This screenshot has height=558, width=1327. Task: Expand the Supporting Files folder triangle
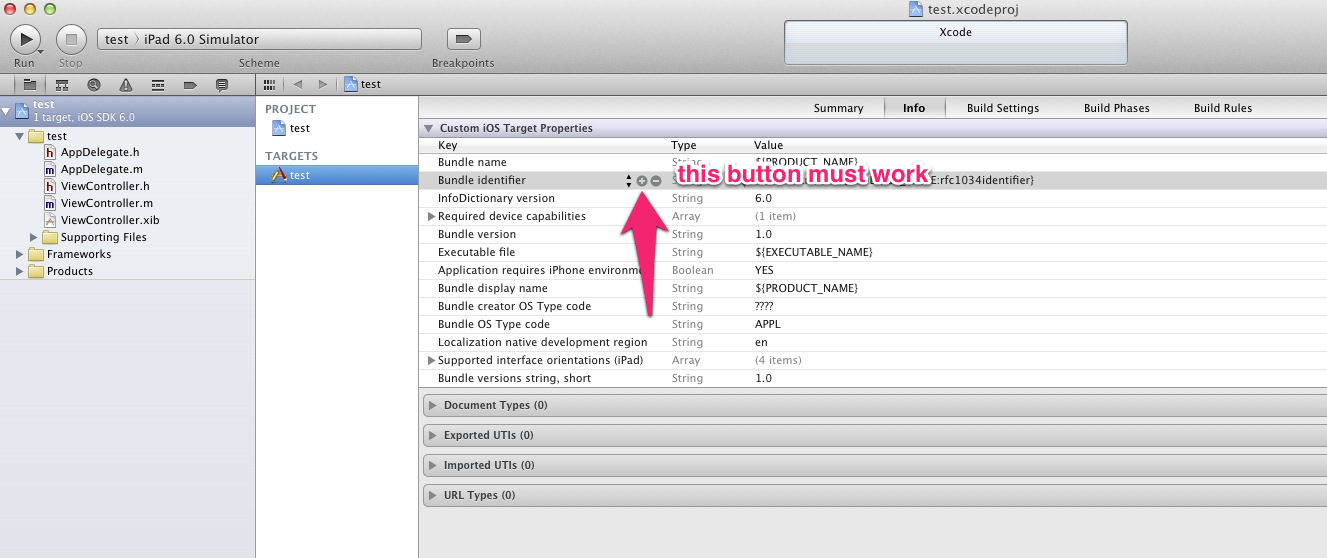pos(34,238)
